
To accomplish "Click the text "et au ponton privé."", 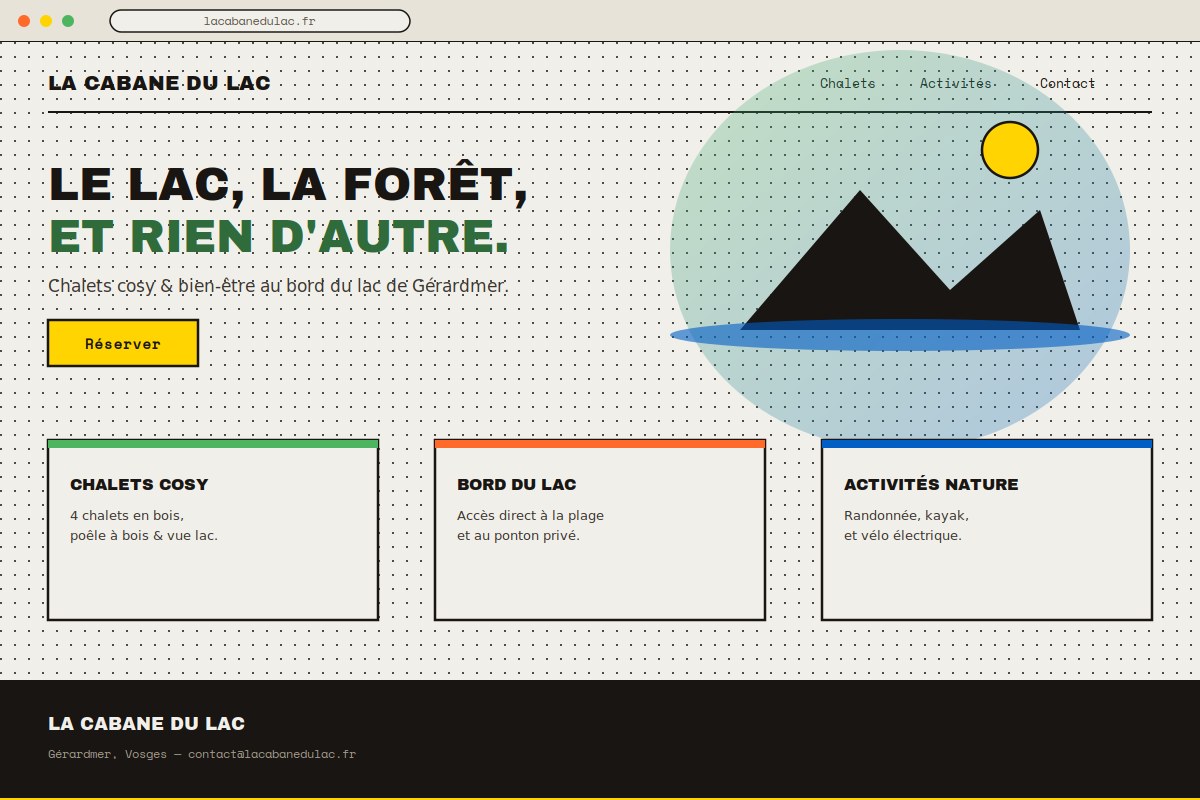I will [x=518, y=535].
